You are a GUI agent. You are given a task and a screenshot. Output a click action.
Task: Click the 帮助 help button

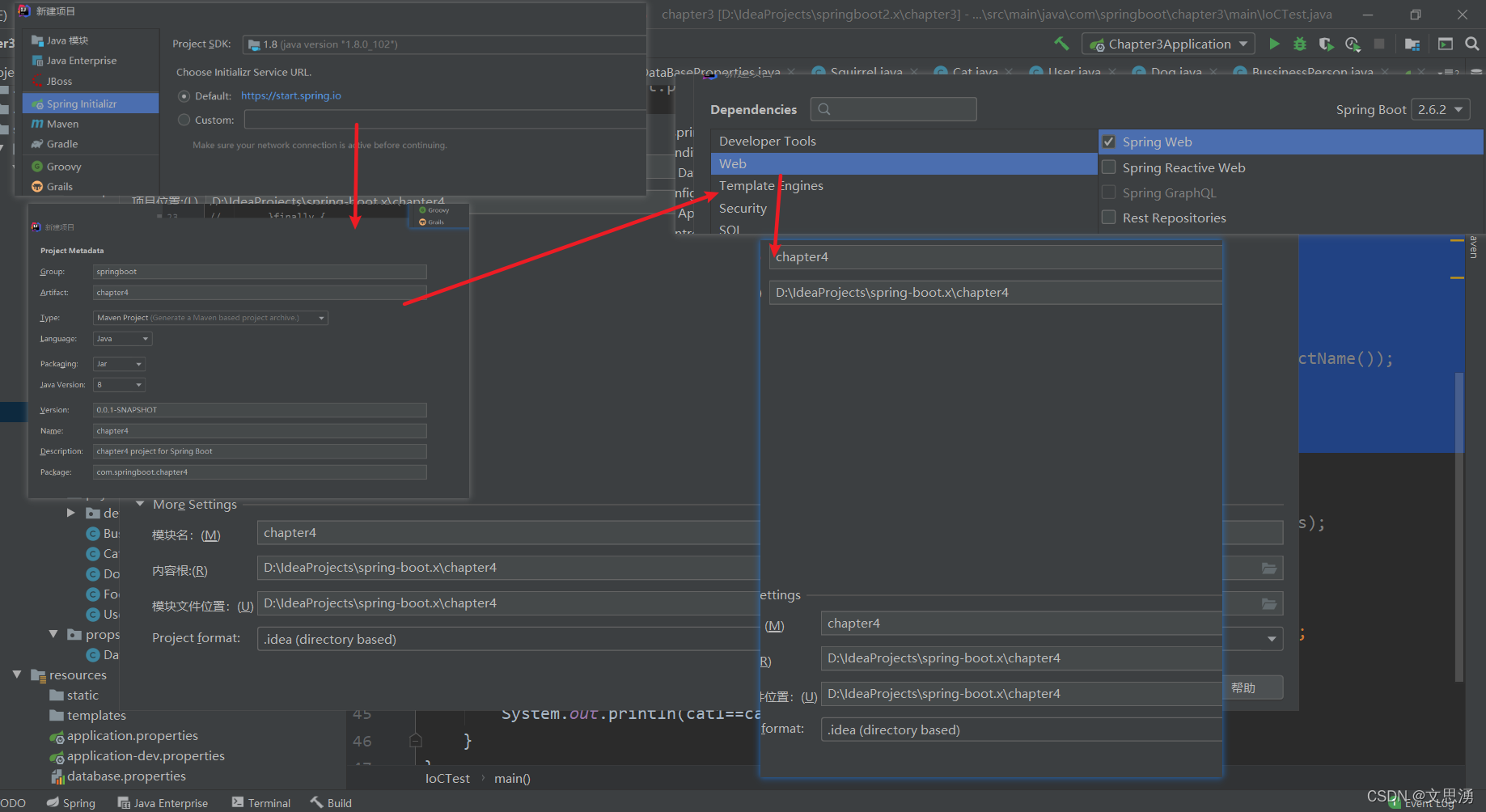[x=1252, y=687]
